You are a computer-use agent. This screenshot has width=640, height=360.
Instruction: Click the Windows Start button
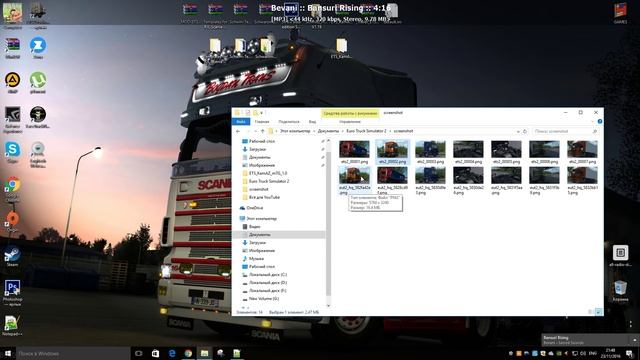point(8,353)
